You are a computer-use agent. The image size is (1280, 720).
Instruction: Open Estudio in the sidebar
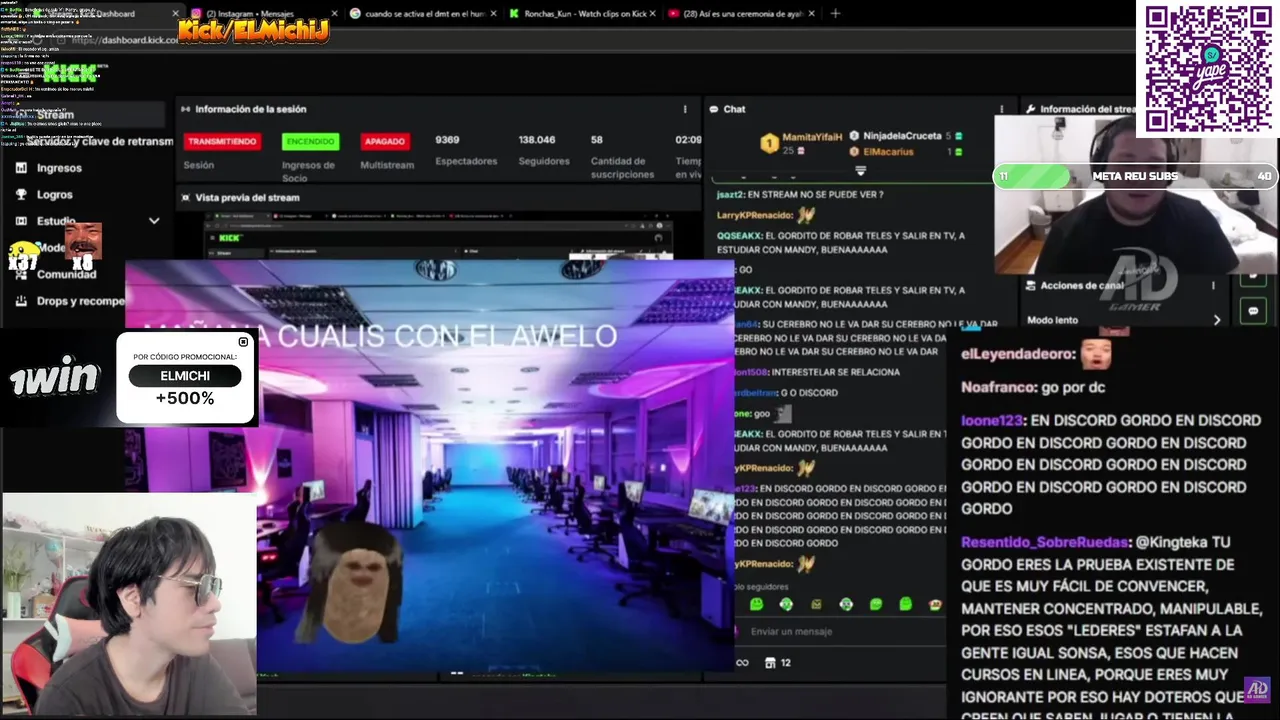pos(56,221)
